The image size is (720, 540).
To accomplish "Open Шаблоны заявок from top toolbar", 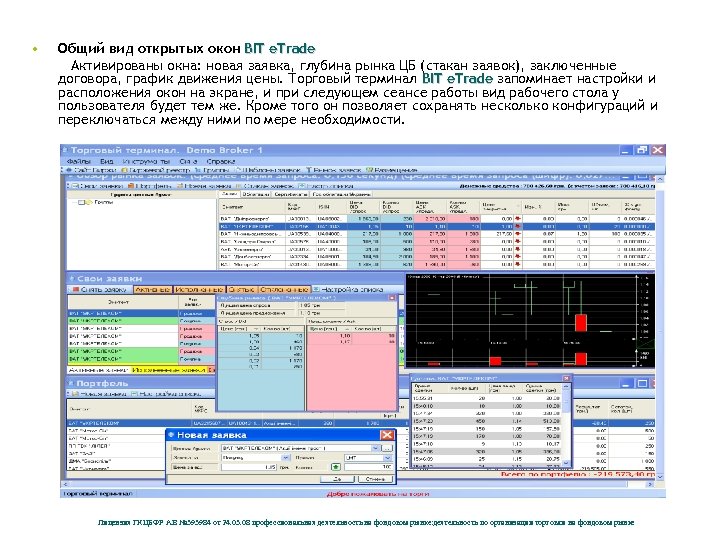I will [x=268, y=170].
